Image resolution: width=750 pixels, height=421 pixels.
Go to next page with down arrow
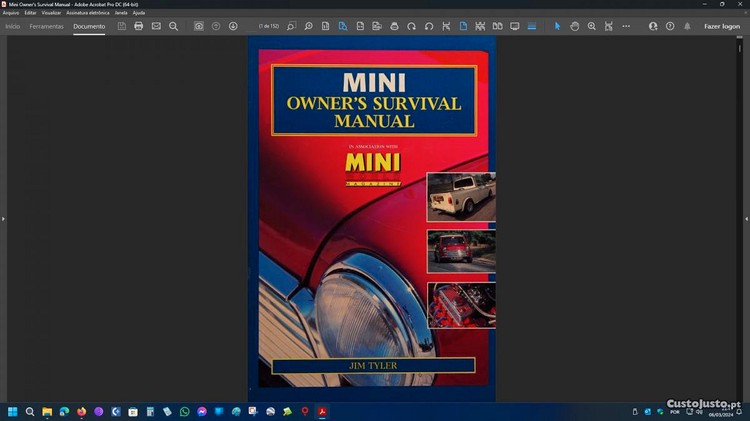pos(233,26)
